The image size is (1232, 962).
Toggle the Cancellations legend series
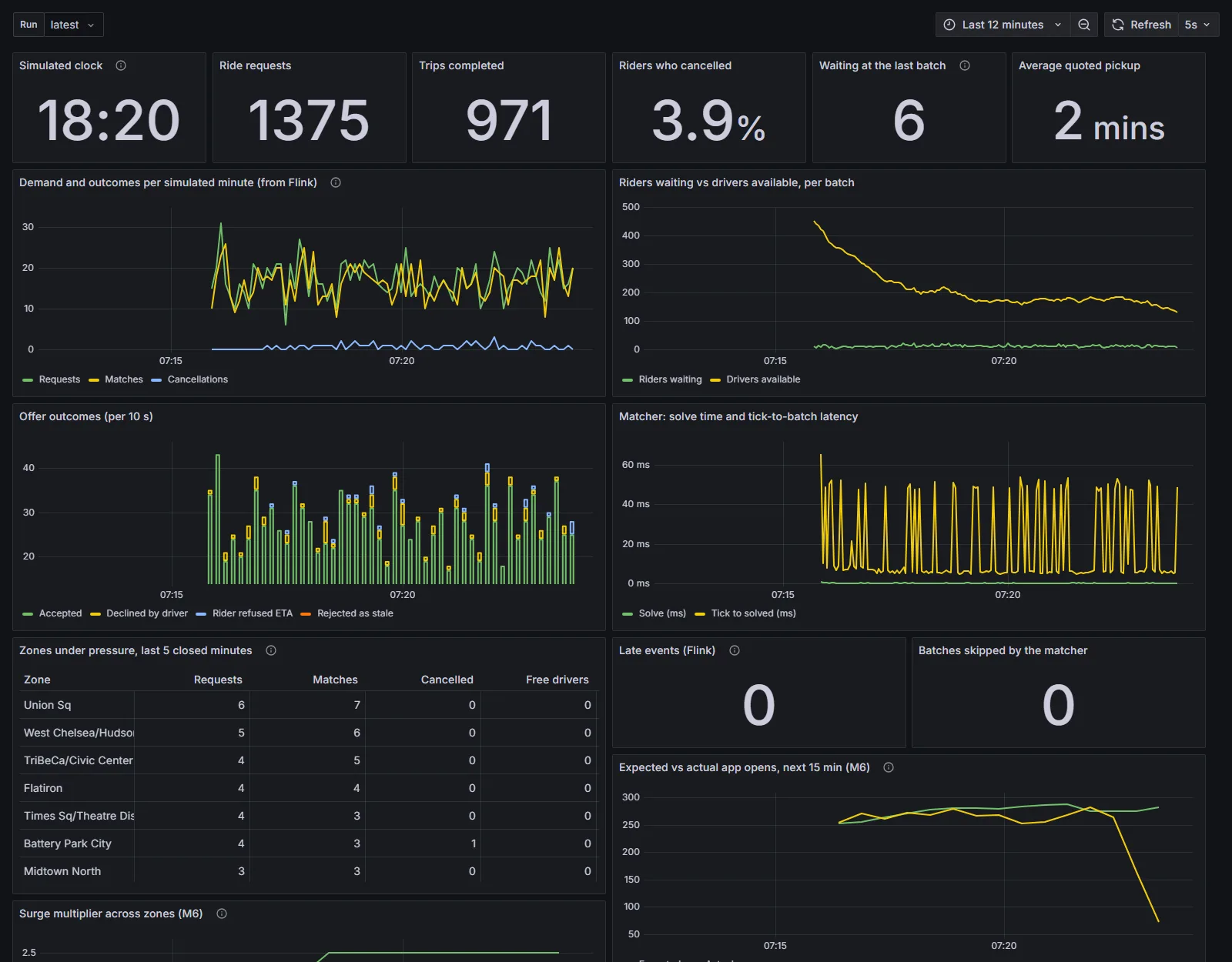pos(198,379)
